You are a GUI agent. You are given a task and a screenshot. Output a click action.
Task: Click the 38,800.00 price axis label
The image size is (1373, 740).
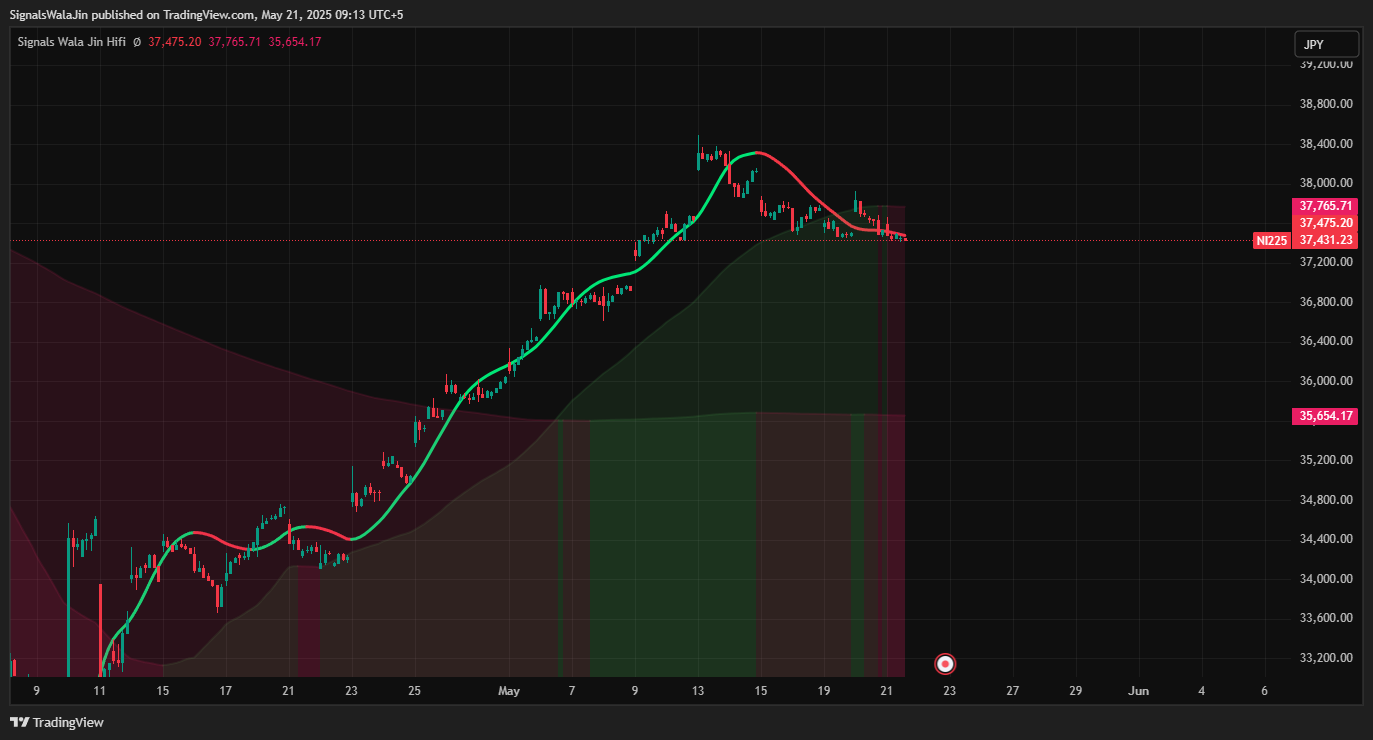1326,104
